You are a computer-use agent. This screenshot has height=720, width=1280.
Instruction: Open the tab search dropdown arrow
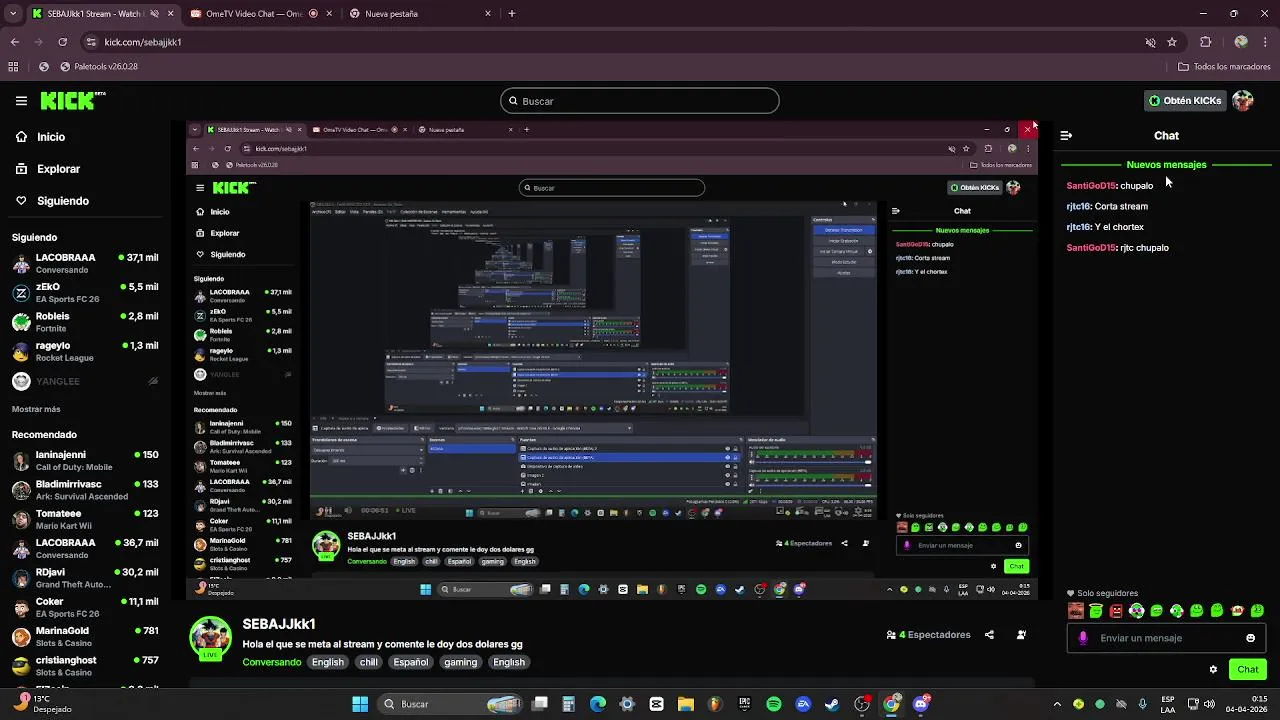point(13,14)
